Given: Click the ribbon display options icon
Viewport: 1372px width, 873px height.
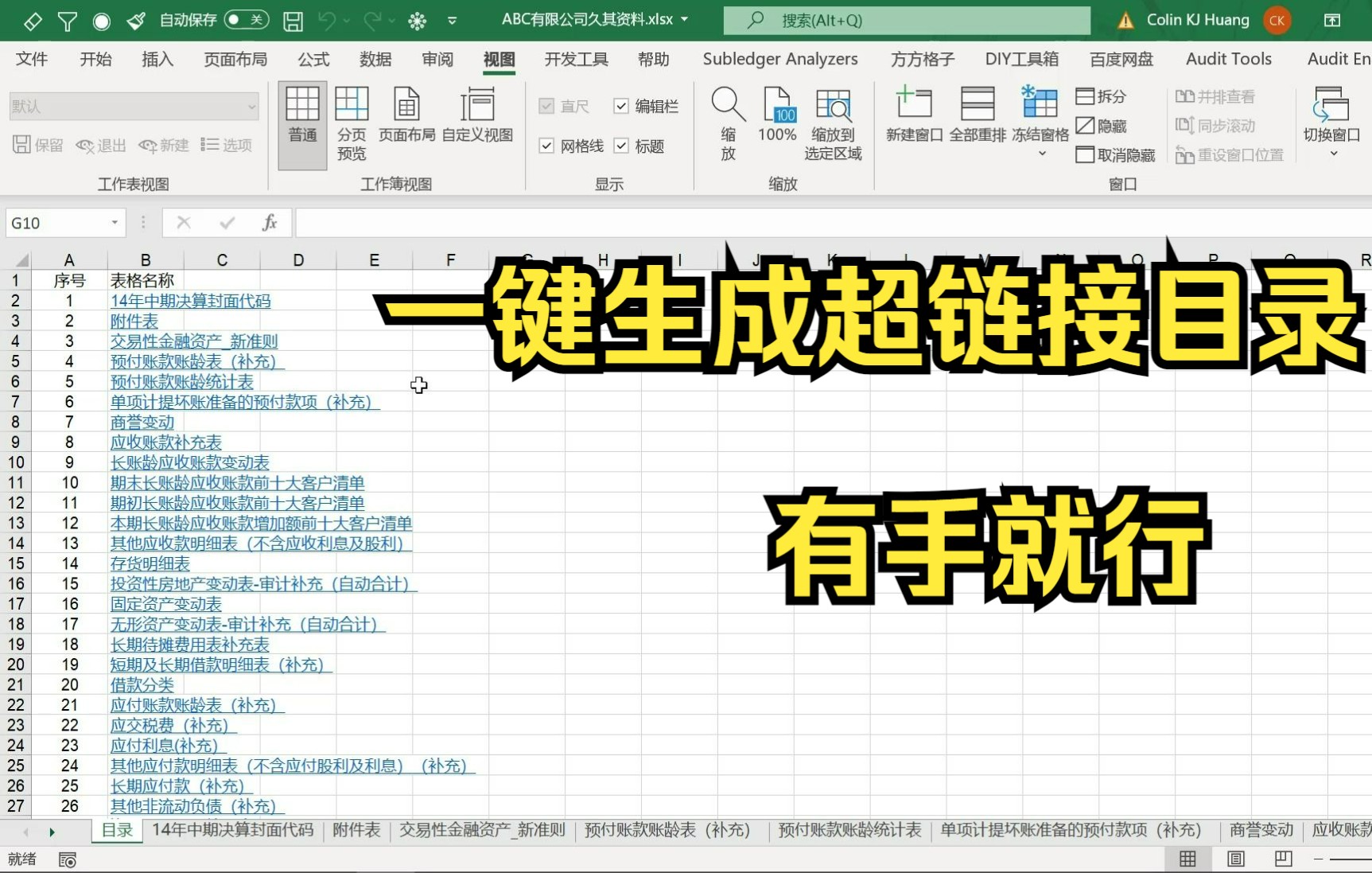Looking at the screenshot, I should tap(1332, 21).
